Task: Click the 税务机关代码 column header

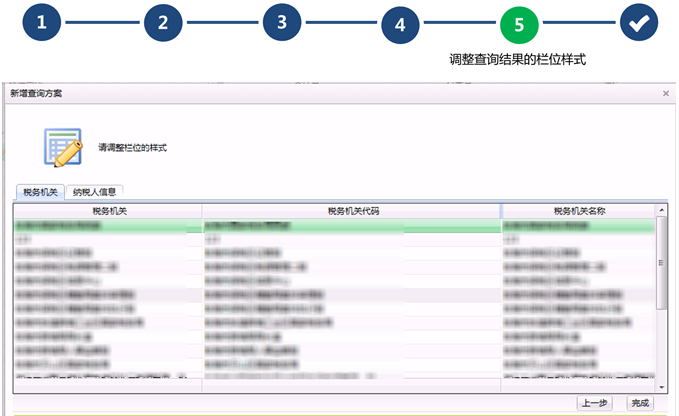Action: (x=352, y=211)
